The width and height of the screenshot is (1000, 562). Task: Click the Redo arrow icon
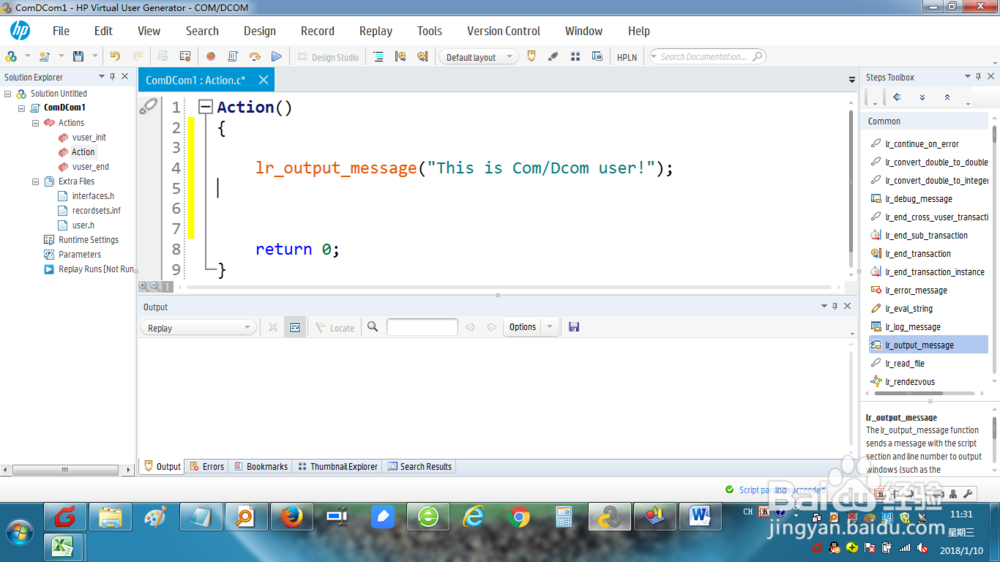(x=138, y=57)
